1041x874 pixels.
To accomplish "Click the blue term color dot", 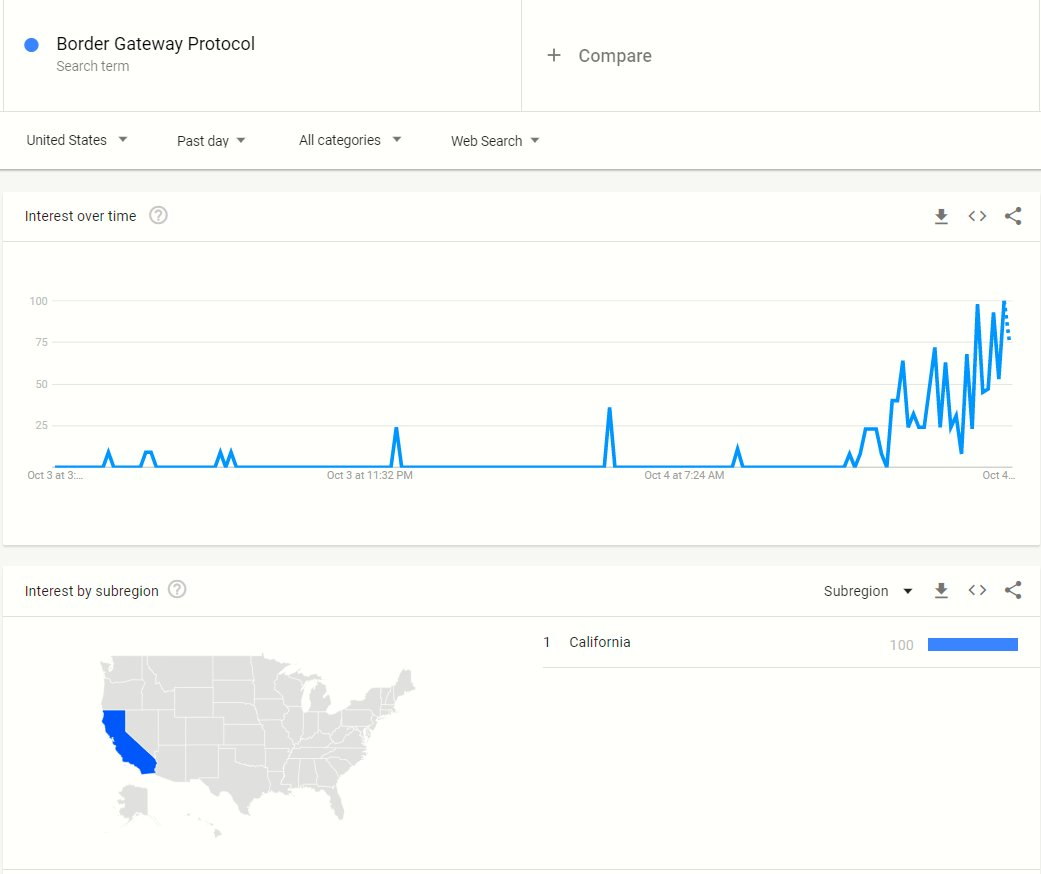I will tap(31, 44).
